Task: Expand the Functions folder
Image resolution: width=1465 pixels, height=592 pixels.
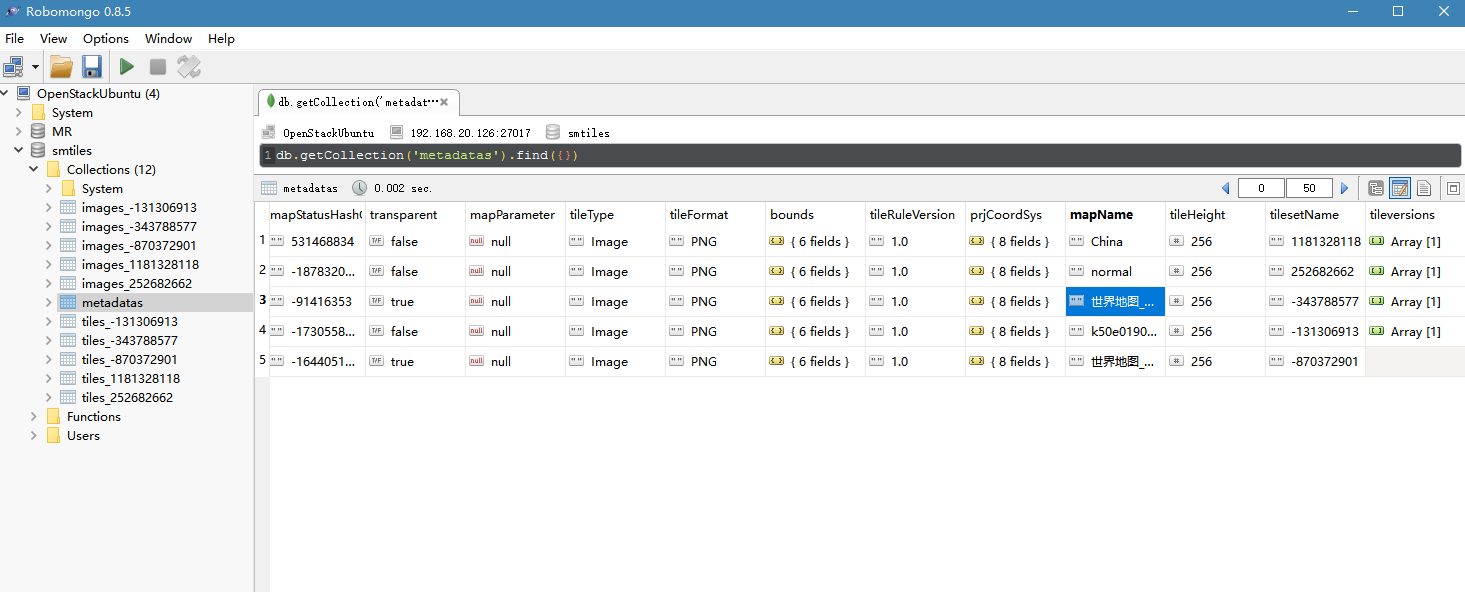Action: click(x=34, y=417)
